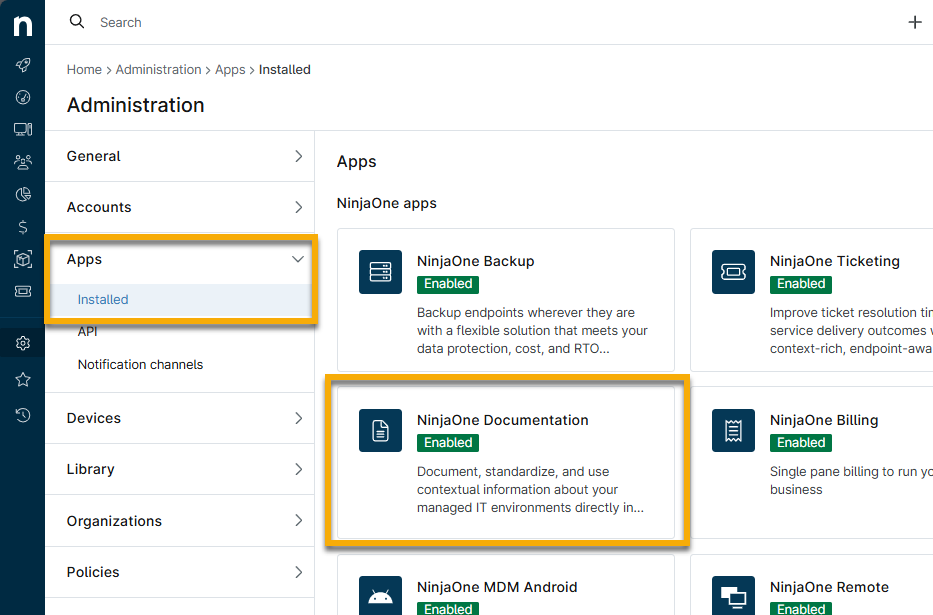Click the NinjaOne Ticketing app icon
This screenshot has width=933, height=615.
click(733, 272)
